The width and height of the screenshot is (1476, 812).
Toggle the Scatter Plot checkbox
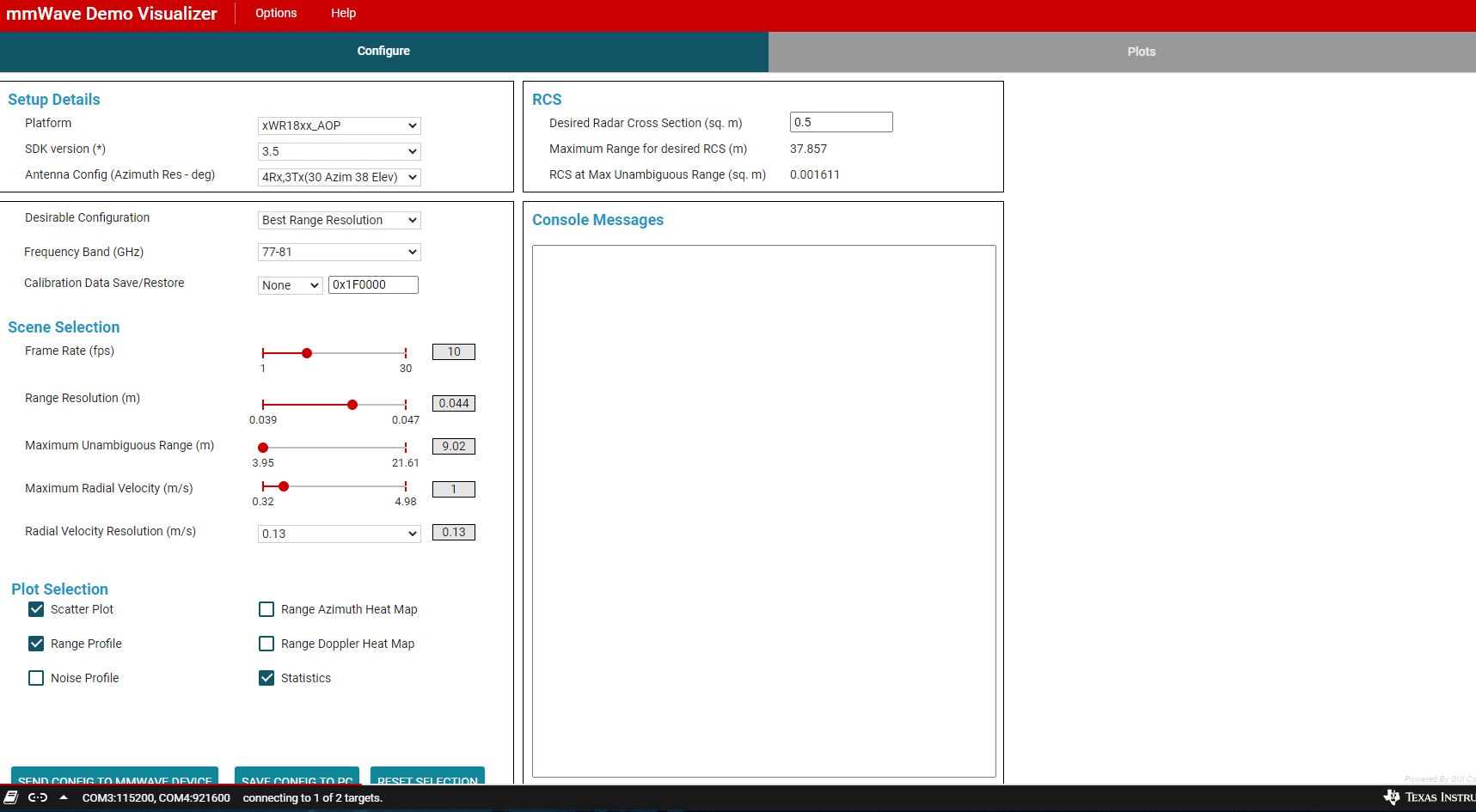click(x=36, y=609)
